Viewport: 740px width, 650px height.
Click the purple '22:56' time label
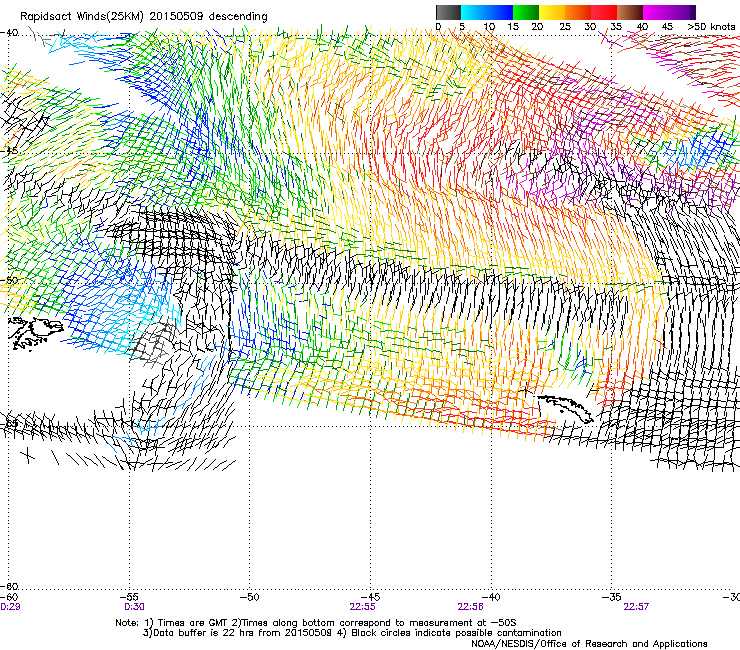471,607
